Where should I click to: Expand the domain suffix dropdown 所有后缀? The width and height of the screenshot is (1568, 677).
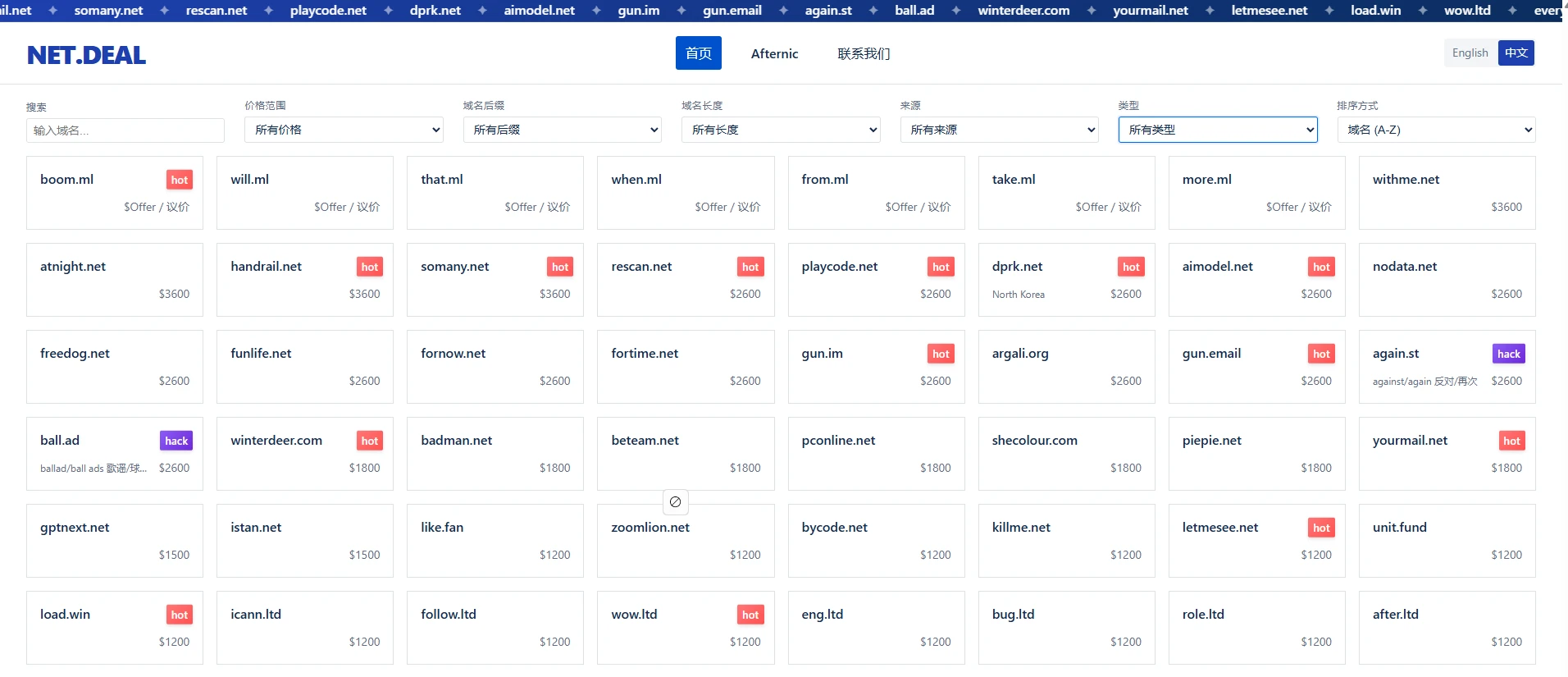(x=562, y=130)
